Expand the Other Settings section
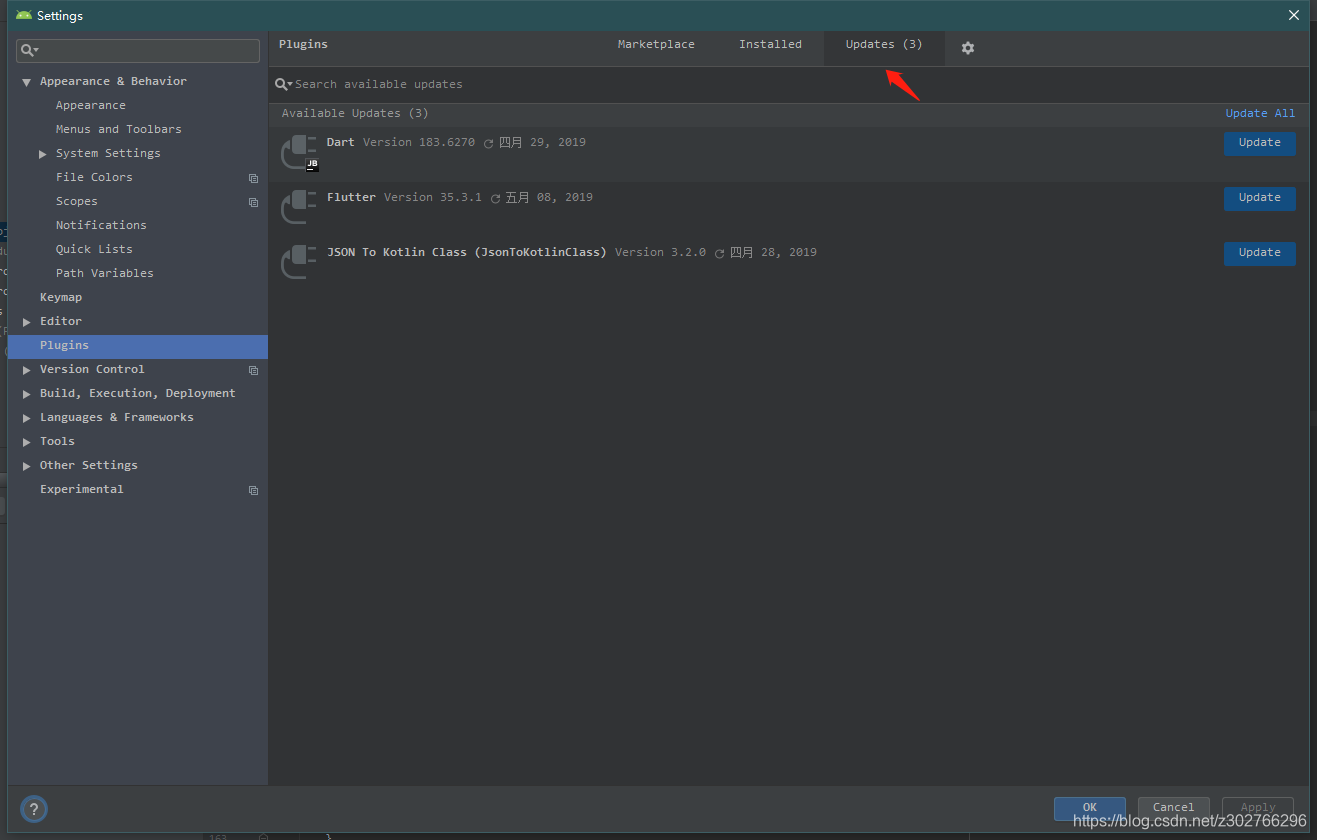The image size is (1317, 840). pos(27,466)
